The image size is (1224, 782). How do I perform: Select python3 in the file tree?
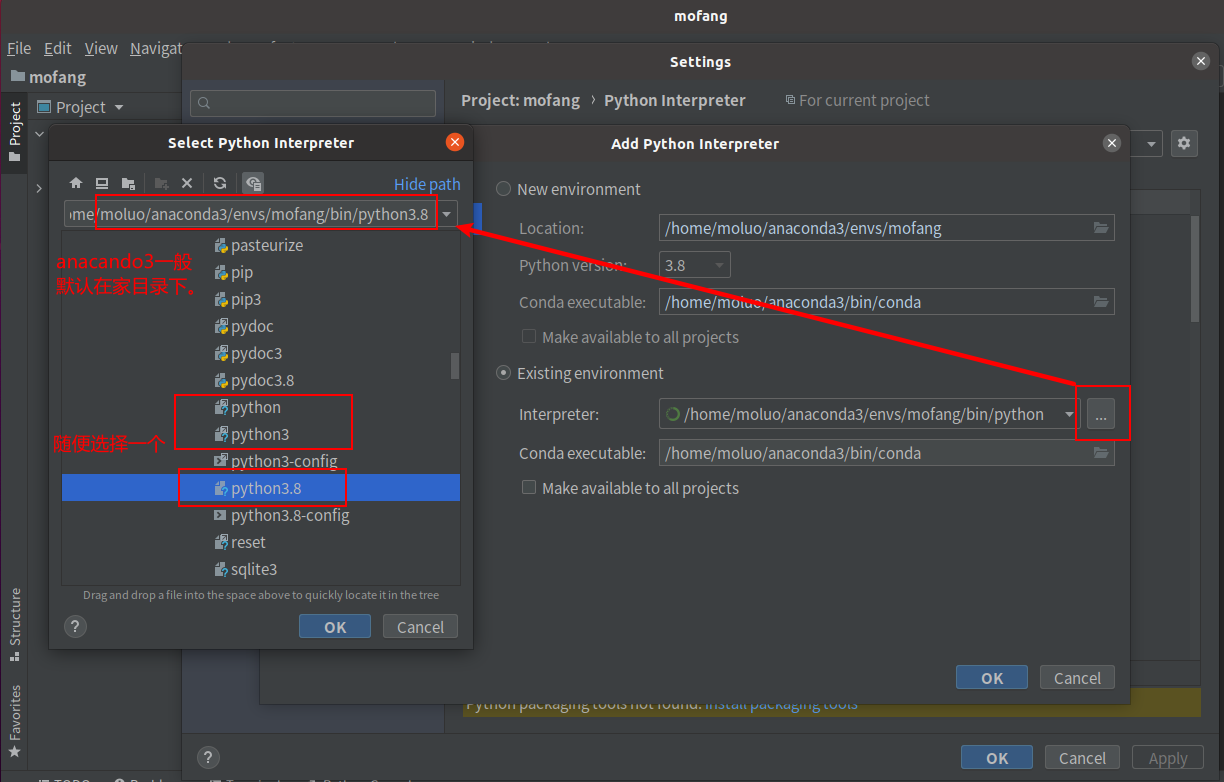261,434
